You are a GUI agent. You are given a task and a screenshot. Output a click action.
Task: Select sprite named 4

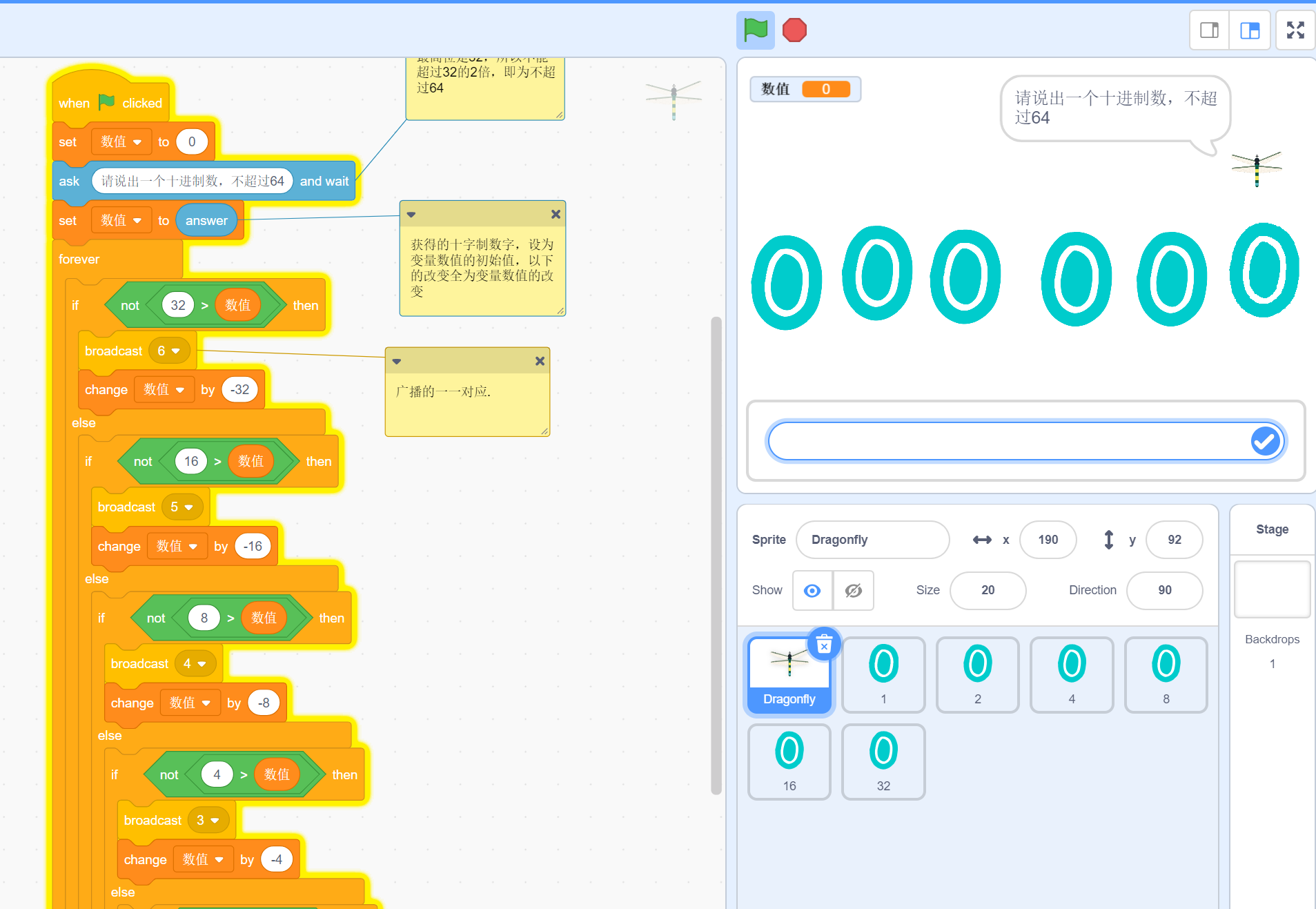pos(1072,674)
